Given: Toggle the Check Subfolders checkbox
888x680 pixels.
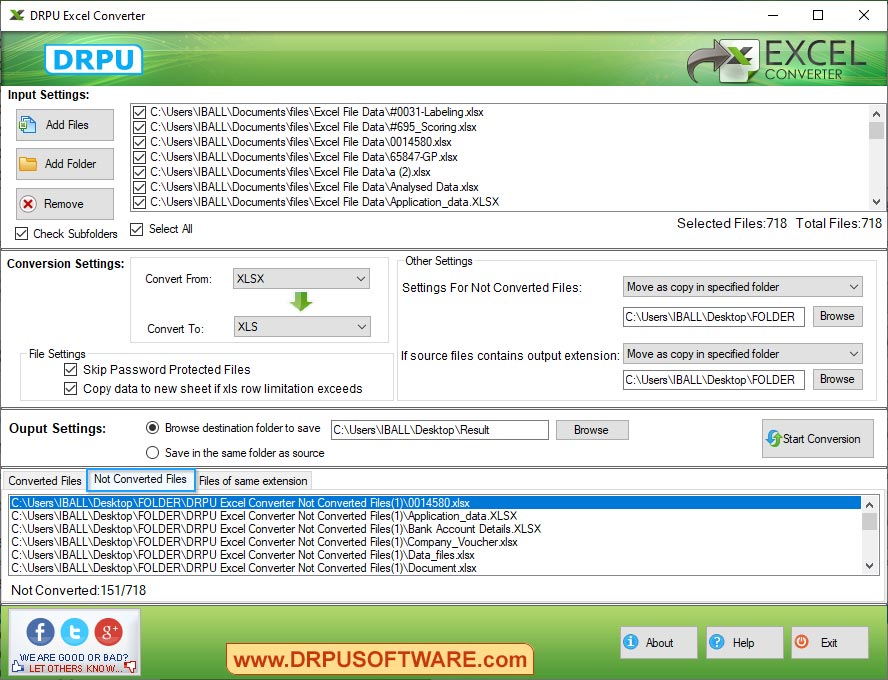Looking at the screenshot, I should [x=21, y=234].
